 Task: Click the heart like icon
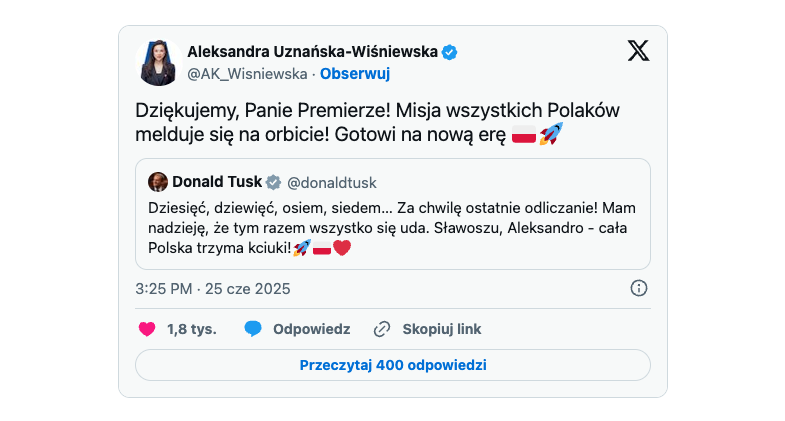[x=147, y=329]
